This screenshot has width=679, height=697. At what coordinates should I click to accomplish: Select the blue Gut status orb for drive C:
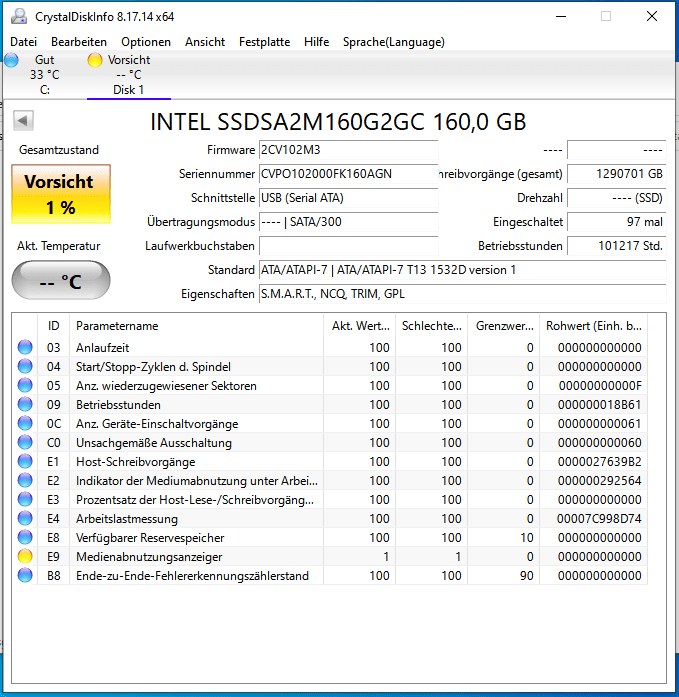pyautogui.click(x=12, y=60)
